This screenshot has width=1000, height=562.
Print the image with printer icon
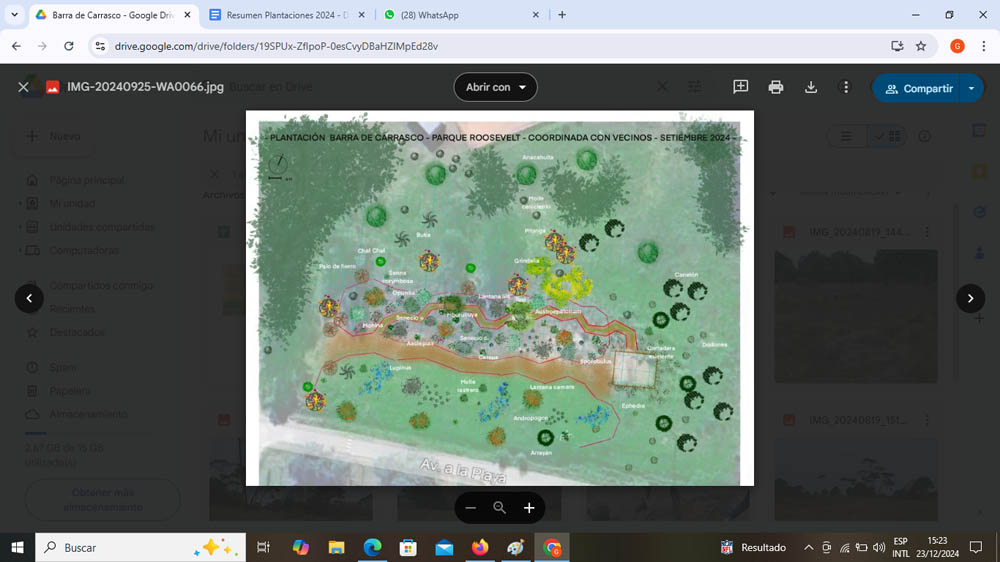(775, 88)
